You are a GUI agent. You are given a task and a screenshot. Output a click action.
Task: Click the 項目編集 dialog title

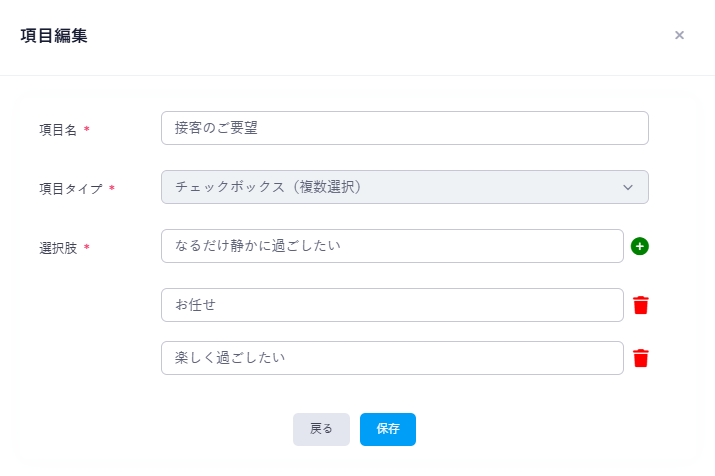(x=54, y=36)
